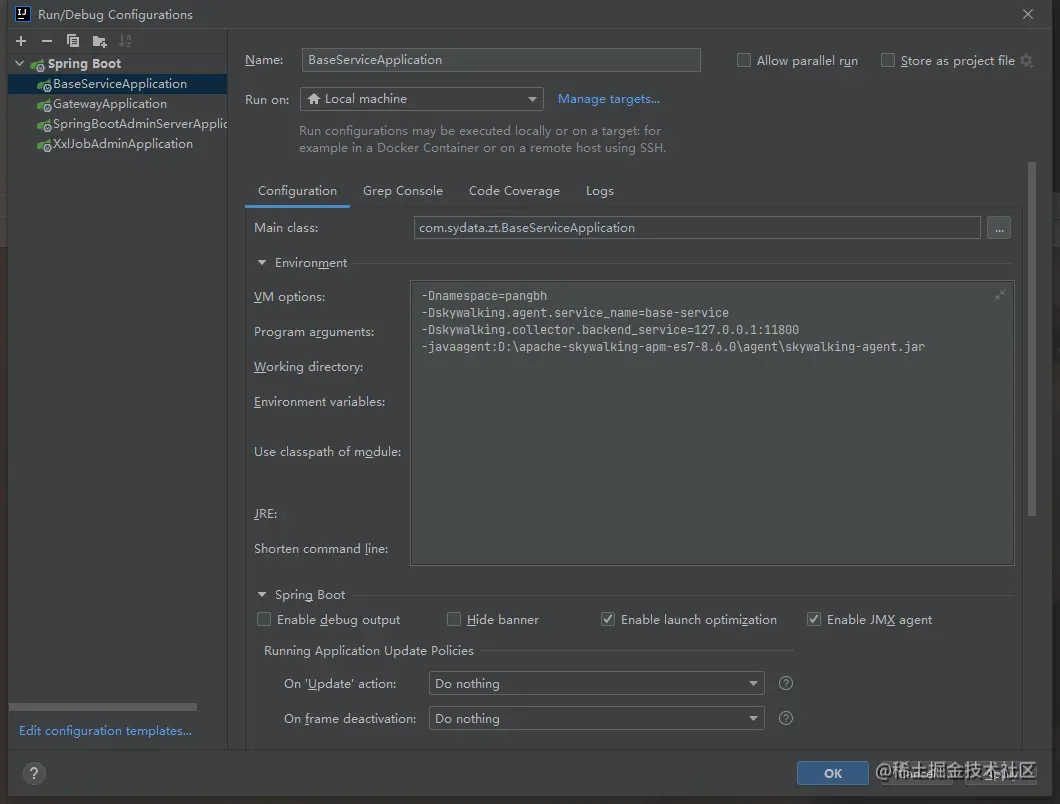This screenshot has height=804, width=1060.
Task: Click the service_name=base-service option line
Action: [x=575, y=313]
